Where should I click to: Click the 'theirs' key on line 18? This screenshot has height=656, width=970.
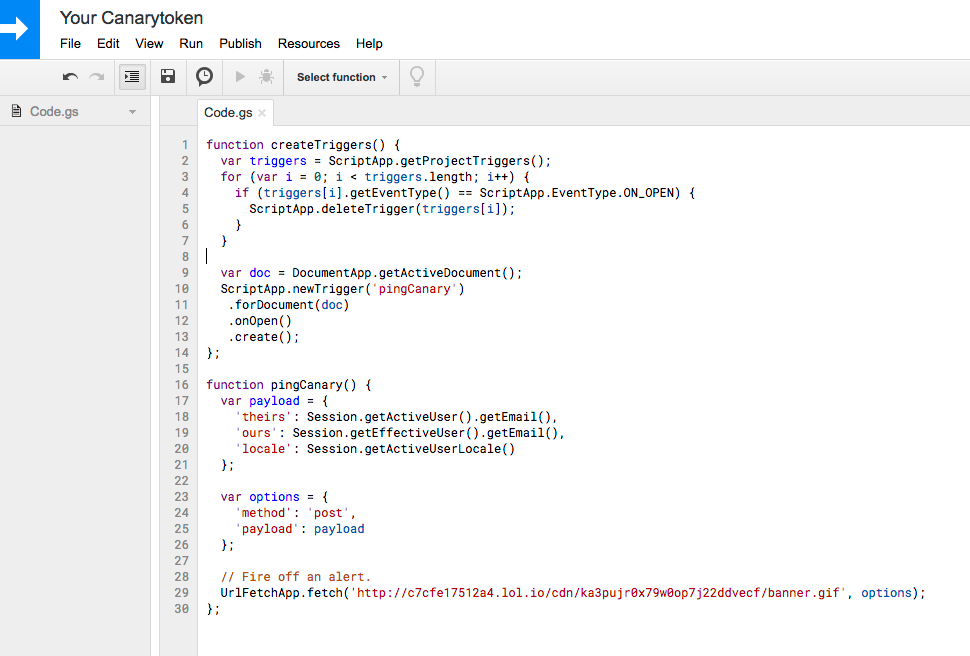(263, 417)
